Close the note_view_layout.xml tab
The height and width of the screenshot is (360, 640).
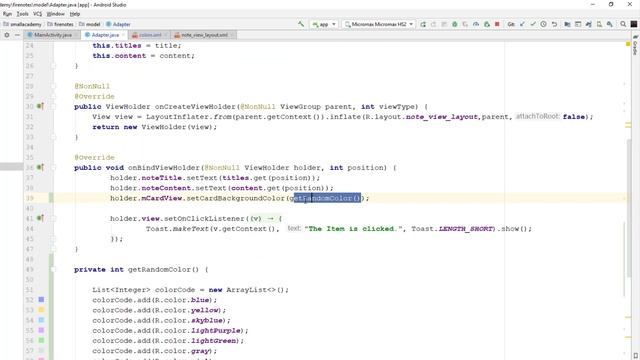point(231,35)
